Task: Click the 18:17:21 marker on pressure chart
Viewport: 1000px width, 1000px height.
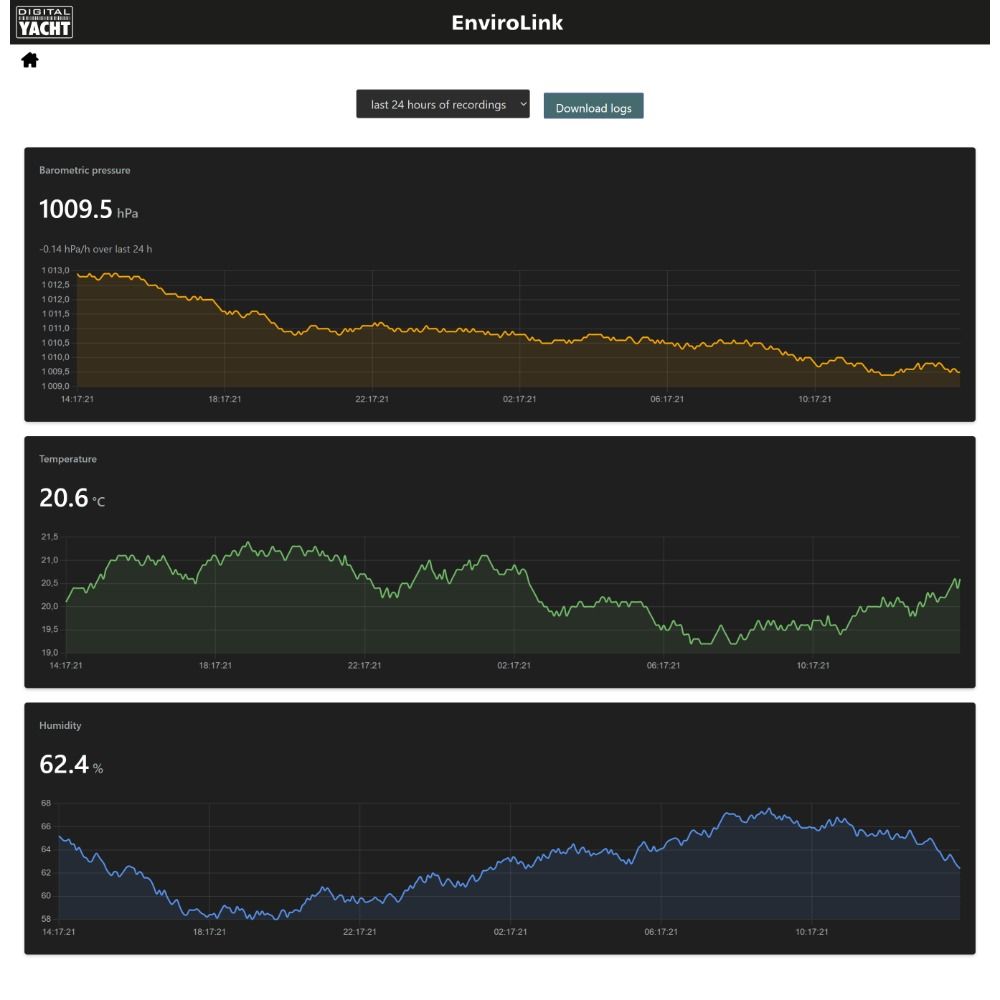Action: coord(224,399)
